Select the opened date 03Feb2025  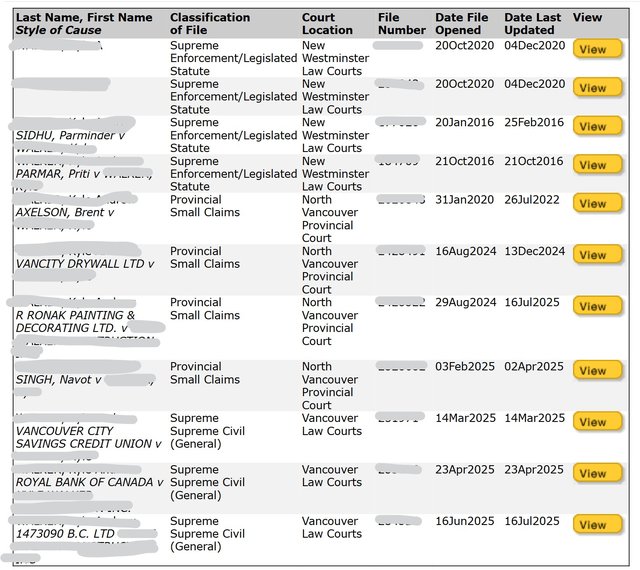tap(465, 367)
